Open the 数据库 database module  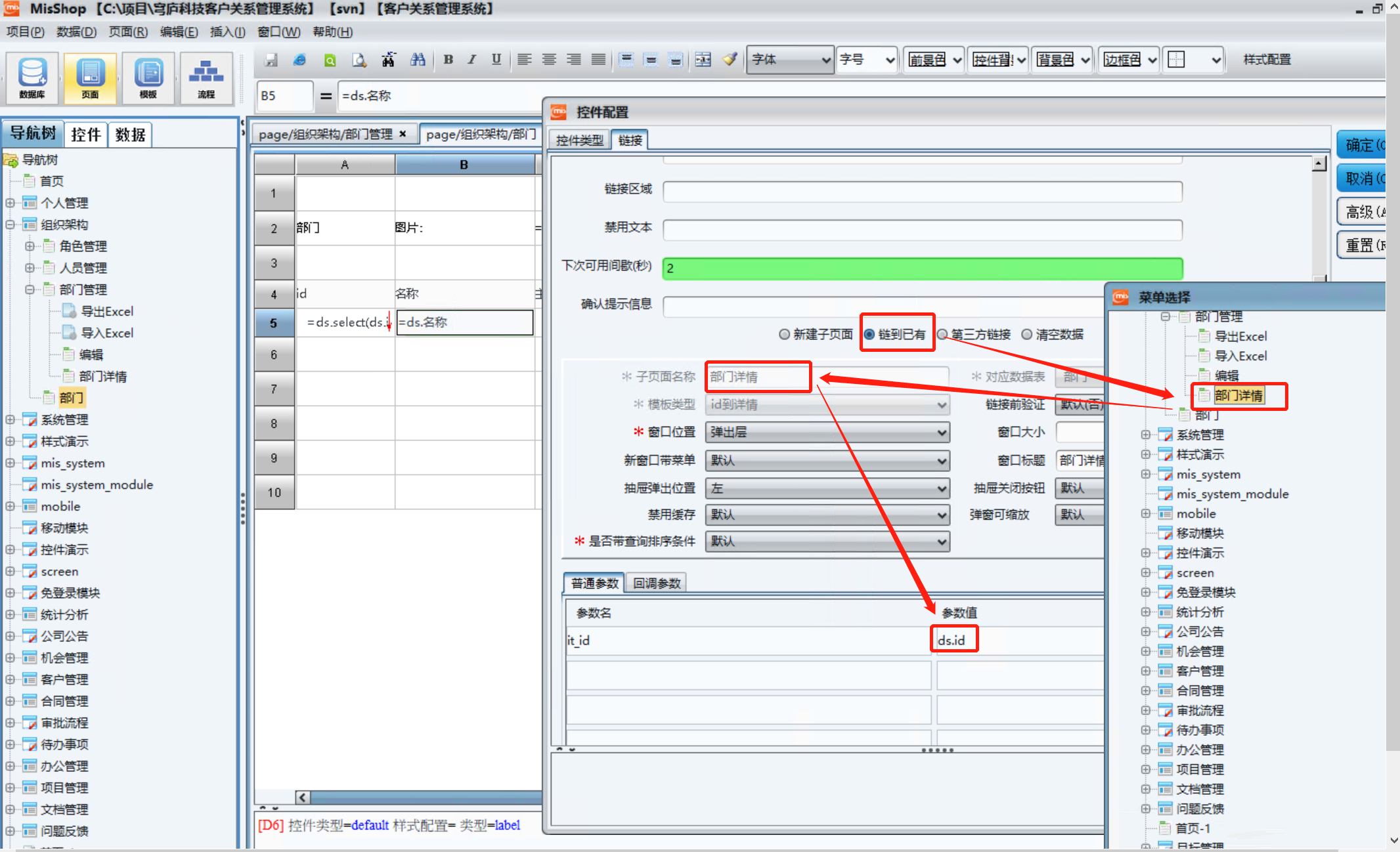point(32,78)
